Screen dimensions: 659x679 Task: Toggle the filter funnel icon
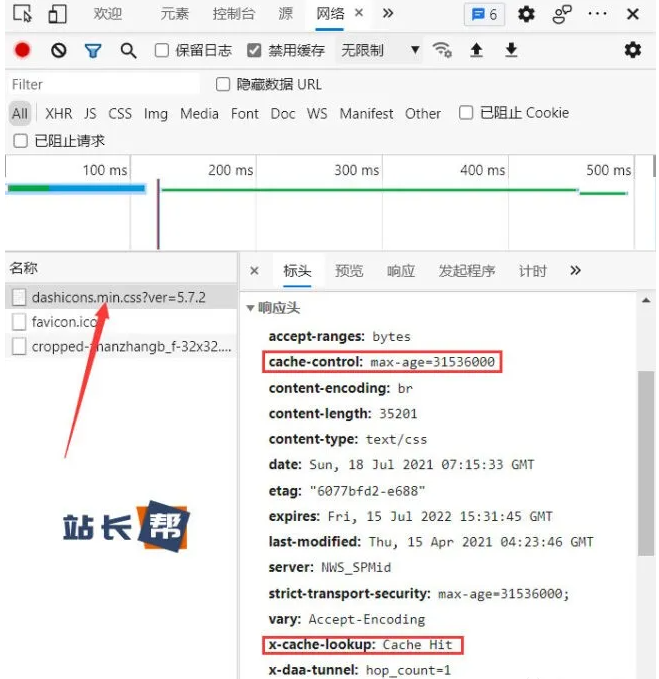point(93,51)
